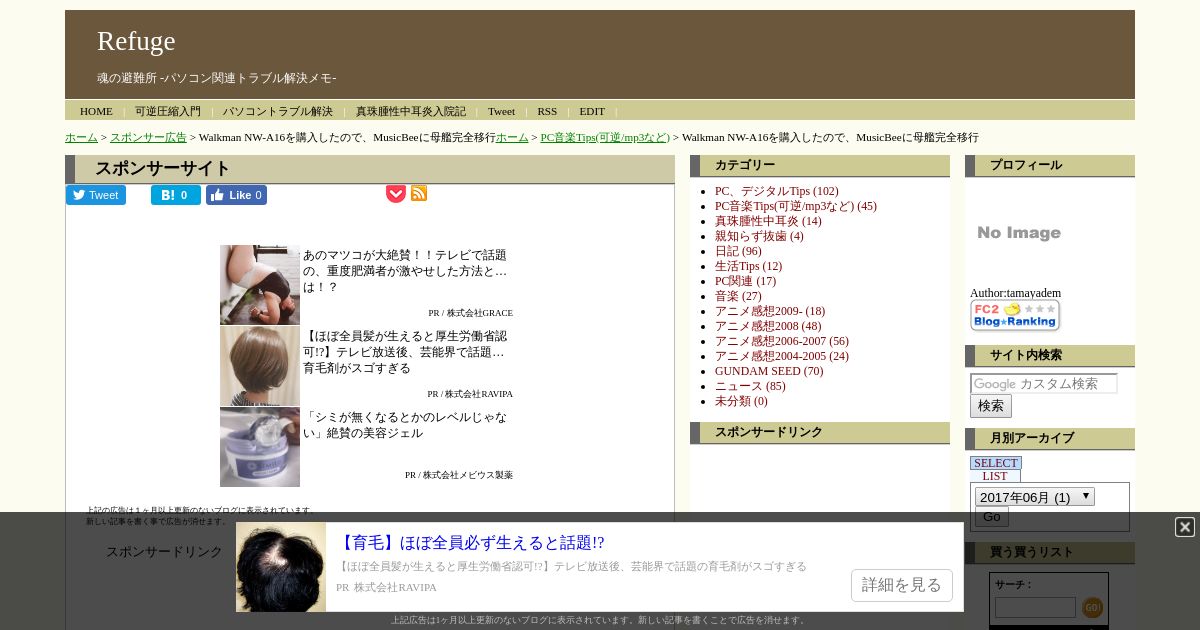Image resolution: width=1200 pixels, height=630 pixels.
Task: Click the 【育毛】ほぼ全員必ず生える overlay ad title
Action: pos(470,543)
